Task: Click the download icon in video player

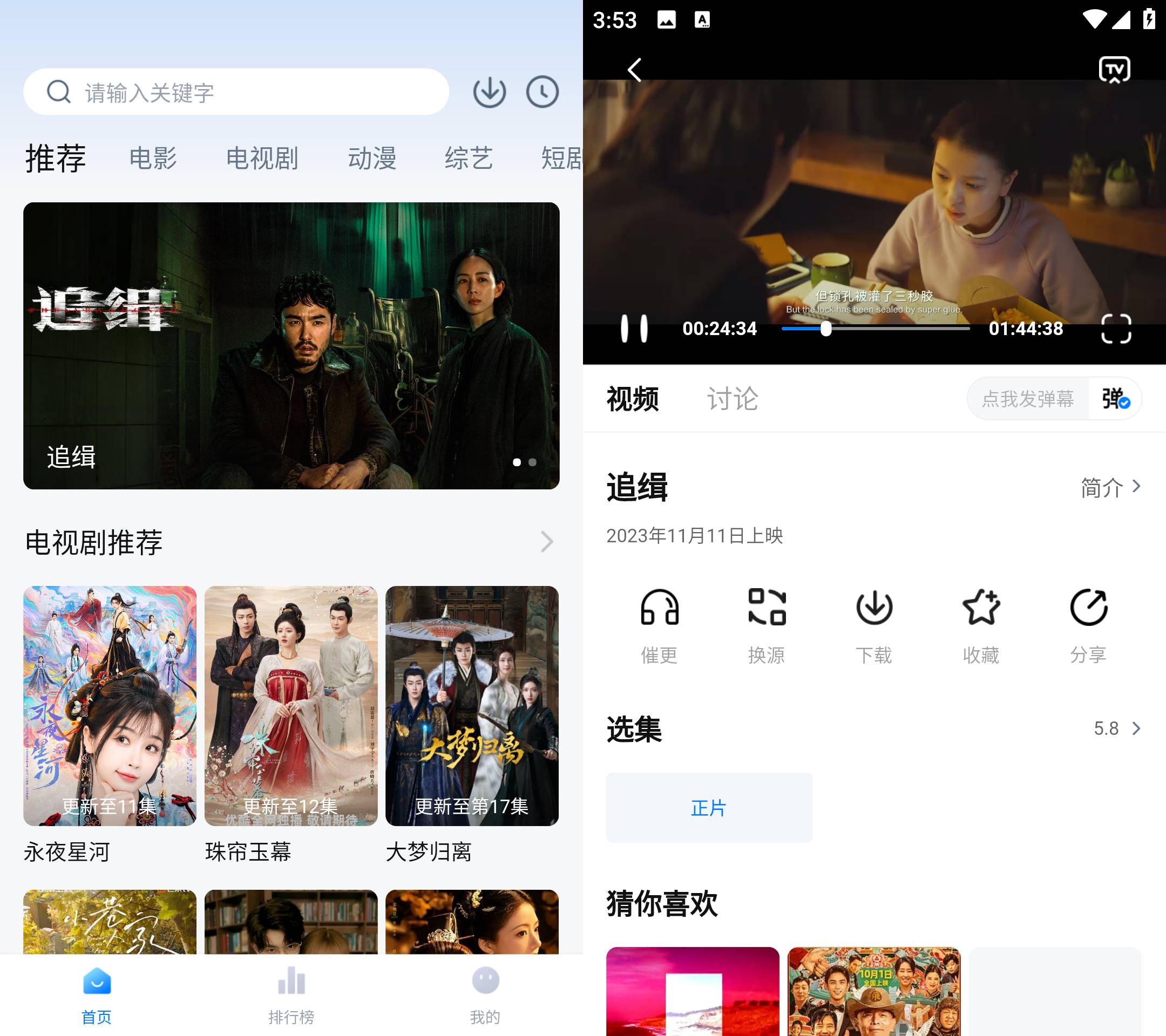Action: (x=873, y=607)
